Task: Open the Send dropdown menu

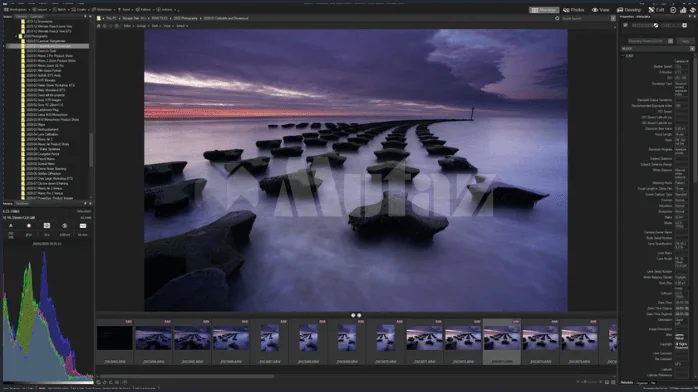Action: (126, 9)
